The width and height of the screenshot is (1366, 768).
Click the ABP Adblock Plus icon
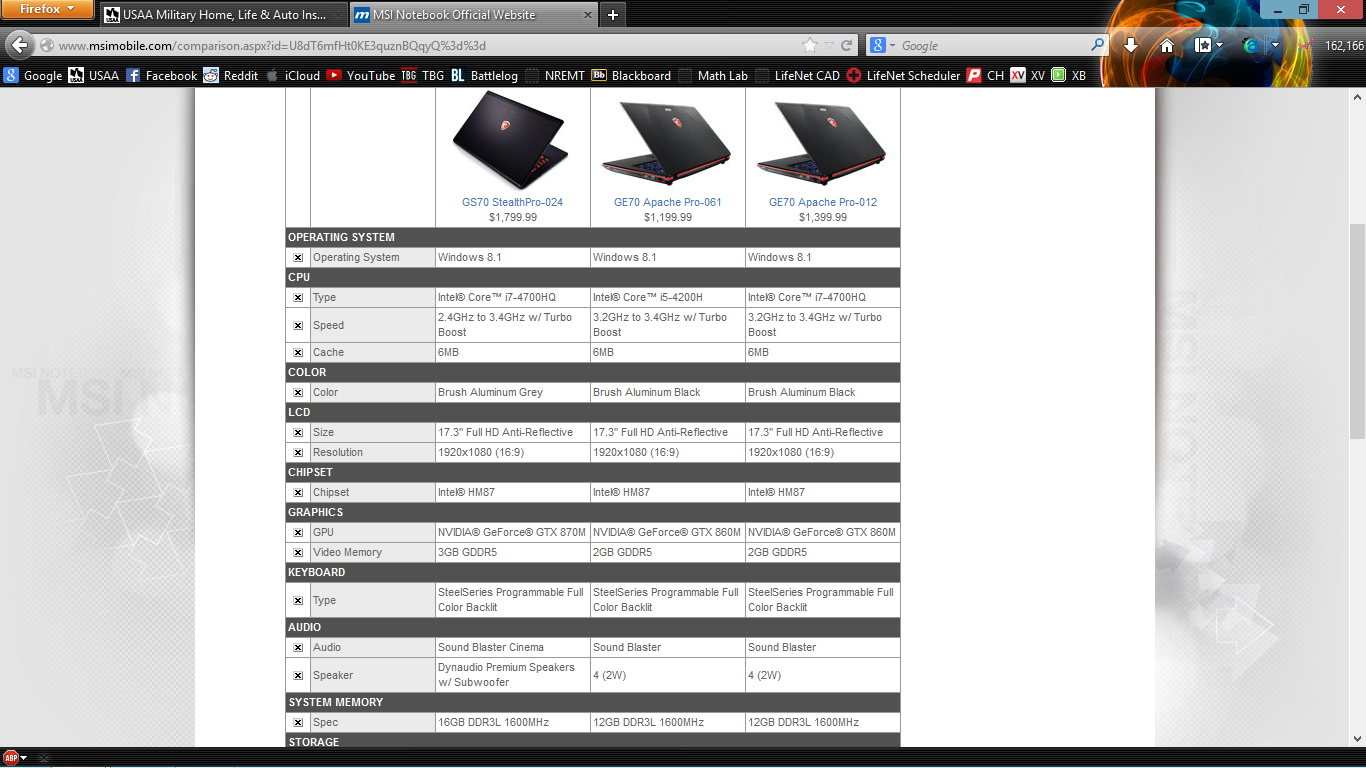[11, 757]
